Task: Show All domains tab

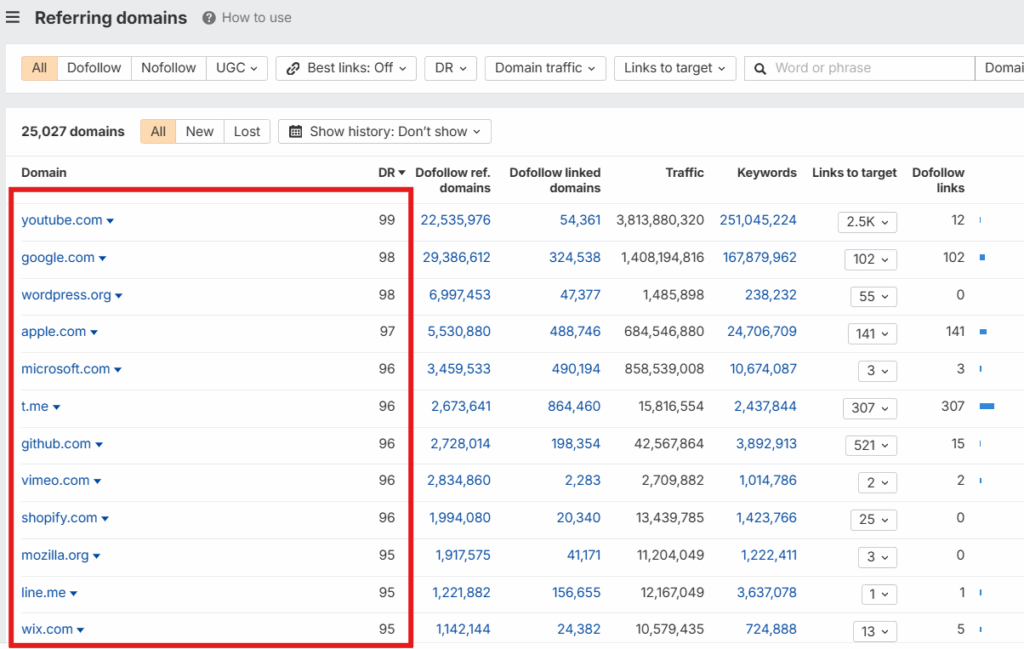Action: point(158,131)
